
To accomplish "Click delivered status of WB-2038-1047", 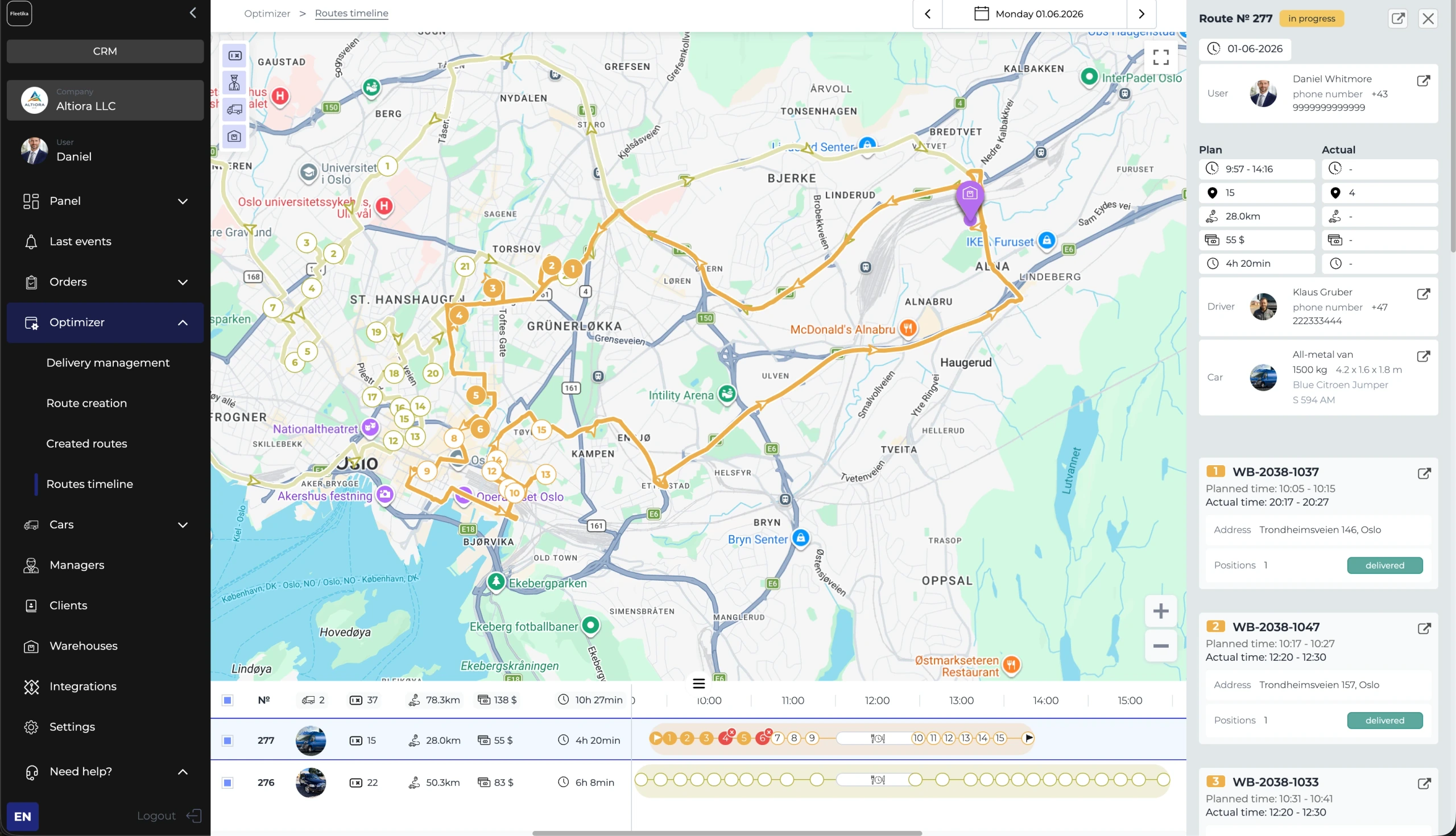I will pyautogui.click(x=1385, y=721).
